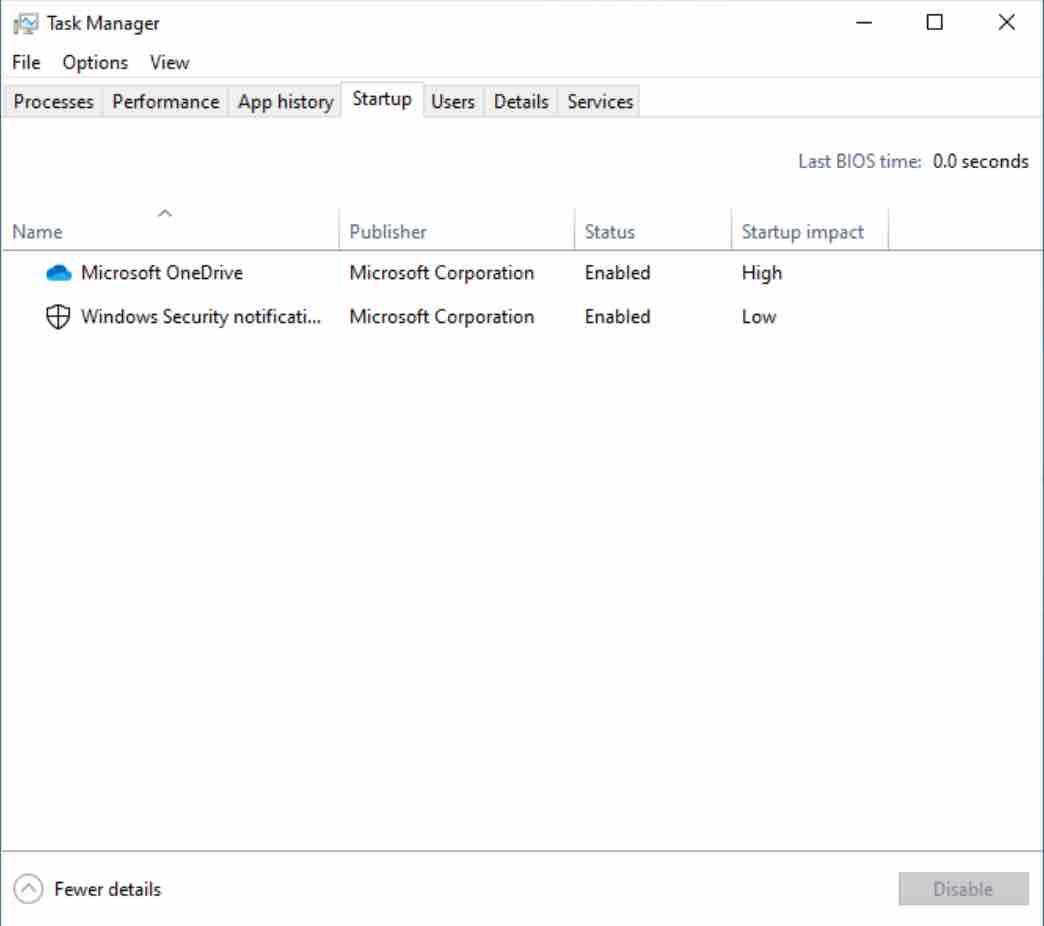Viewport: 1044px width, 926px height.
Task: Select the Windows Security notificati... row name
Action: pyautogui.click(x=201, y=316)
